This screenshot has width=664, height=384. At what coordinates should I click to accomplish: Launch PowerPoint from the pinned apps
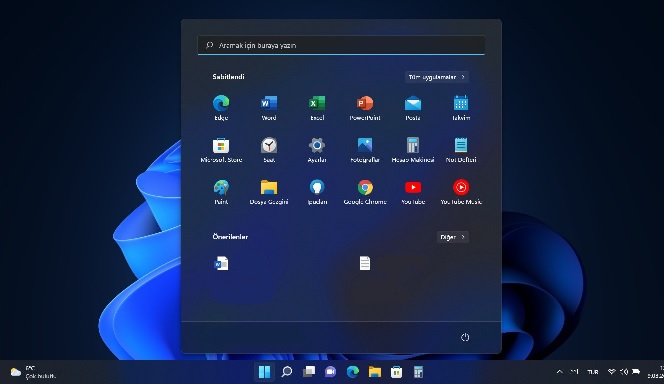click(365, 108)
